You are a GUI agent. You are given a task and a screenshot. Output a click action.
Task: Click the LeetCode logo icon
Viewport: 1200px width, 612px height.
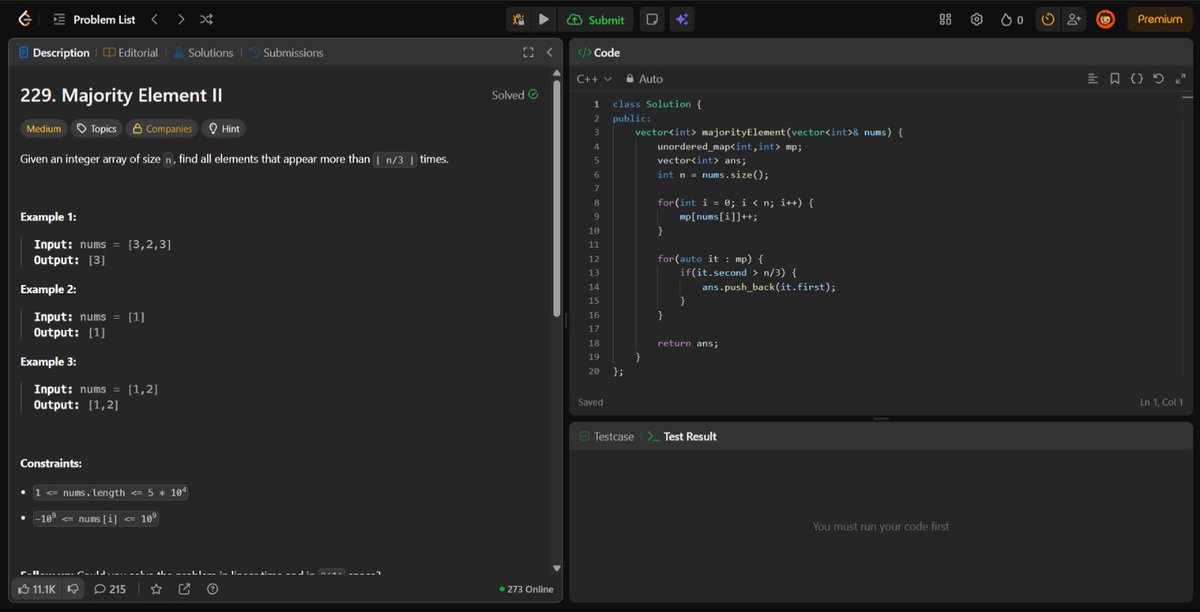pyautogui.click(x=24, y=19)
